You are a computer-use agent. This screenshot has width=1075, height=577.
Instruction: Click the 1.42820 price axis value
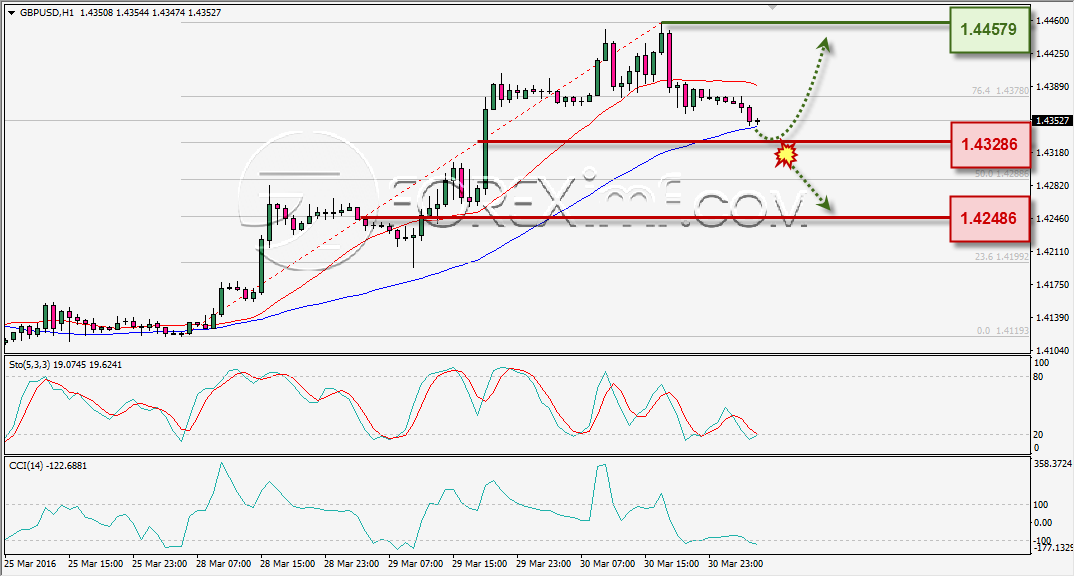pyautogui.click(x=1053, y=186)
